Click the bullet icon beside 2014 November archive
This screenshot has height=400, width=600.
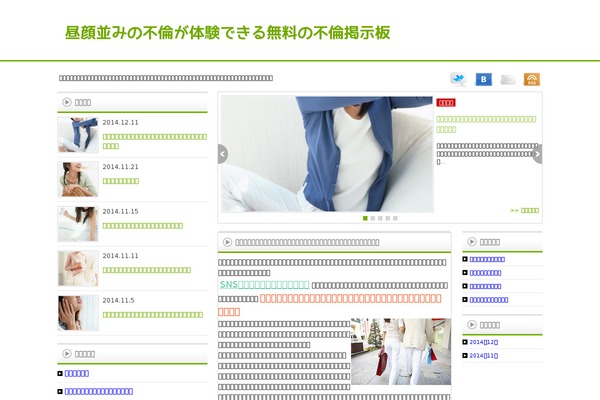coord(465,356)
